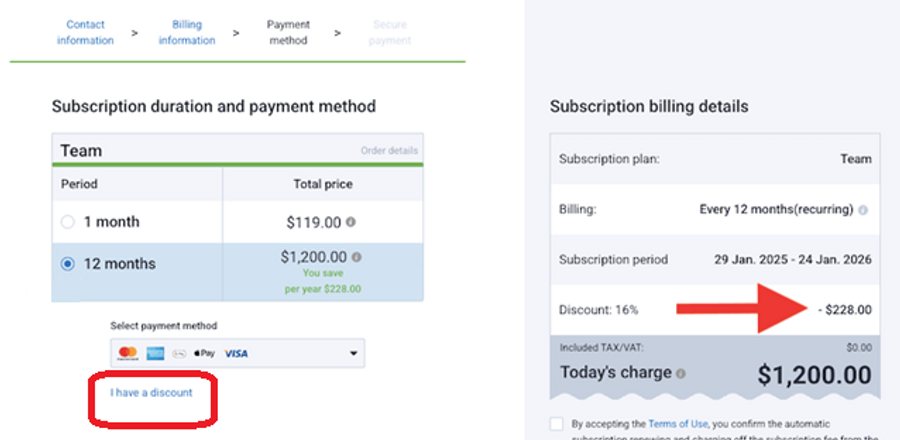900x440 pixels.
Task: Click info icon beside Every 12 months billing
Action: point(863,210)
